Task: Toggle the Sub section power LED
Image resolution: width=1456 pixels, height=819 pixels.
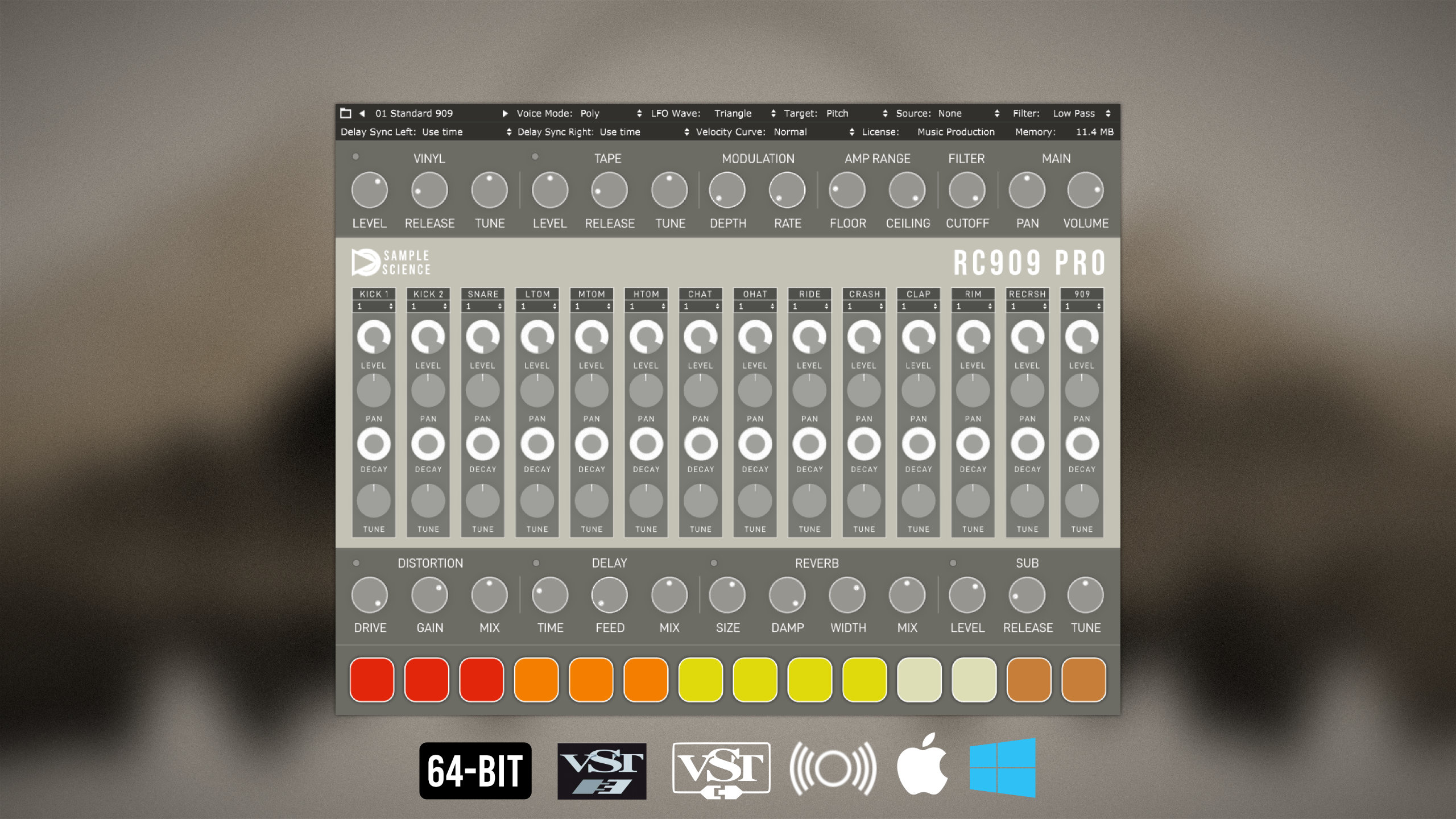Action: [x=953, y=562]
